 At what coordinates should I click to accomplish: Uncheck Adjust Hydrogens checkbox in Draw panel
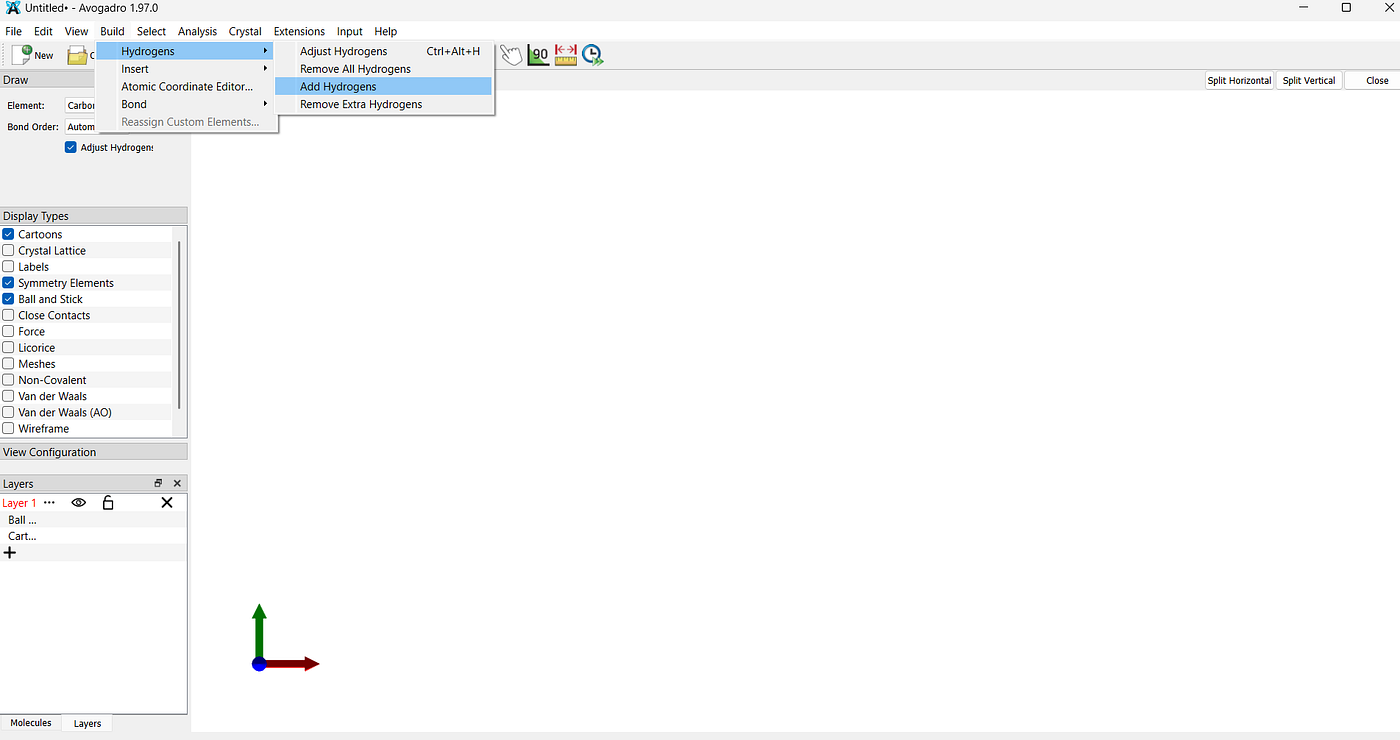coord(71,147)
